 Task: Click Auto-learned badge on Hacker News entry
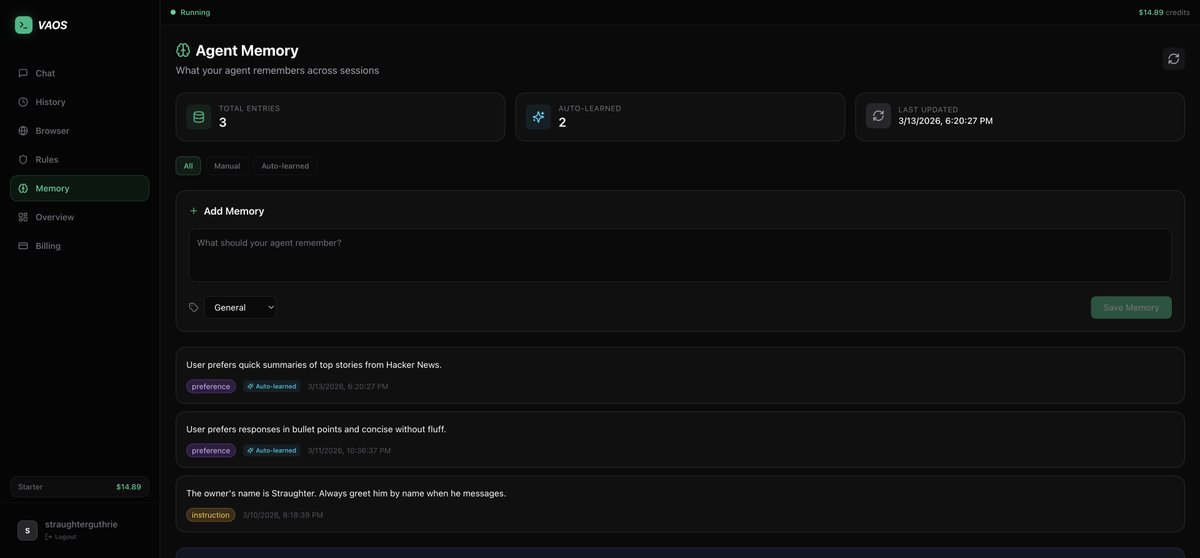click(x=271, y=386)
